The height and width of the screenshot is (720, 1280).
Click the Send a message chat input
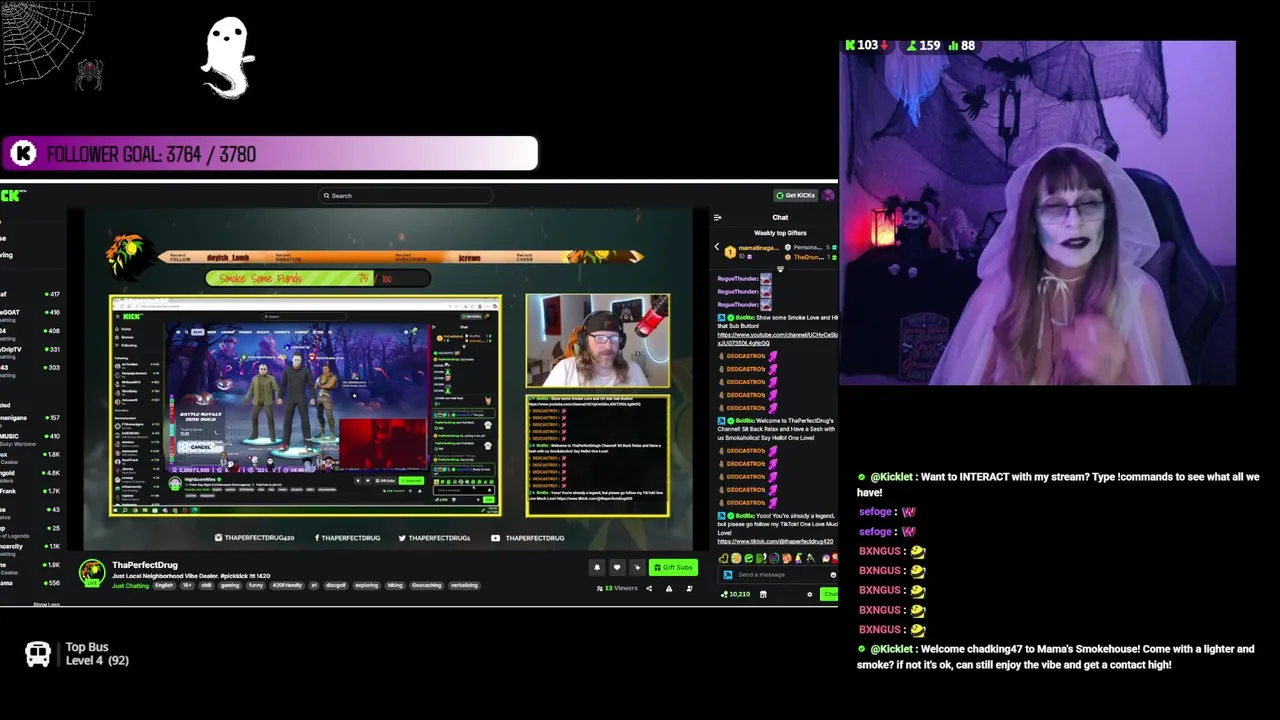coord(780,575)
